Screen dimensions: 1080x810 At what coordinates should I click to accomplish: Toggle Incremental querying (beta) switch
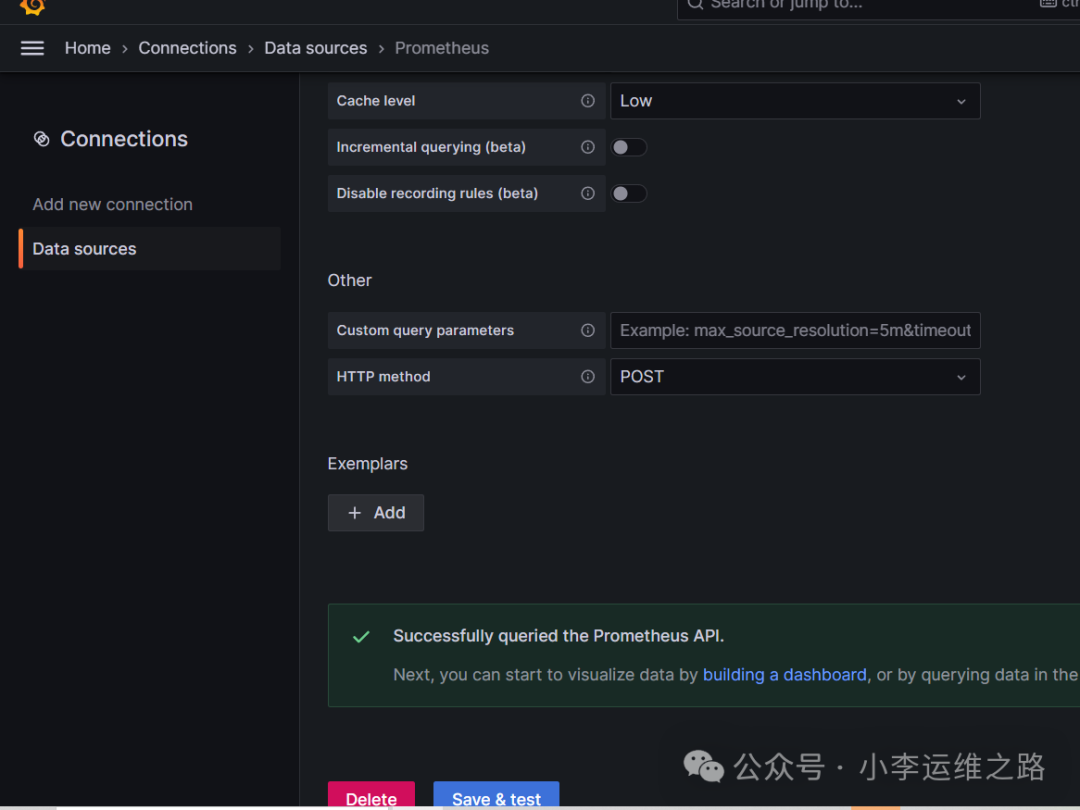coord(628,147)
